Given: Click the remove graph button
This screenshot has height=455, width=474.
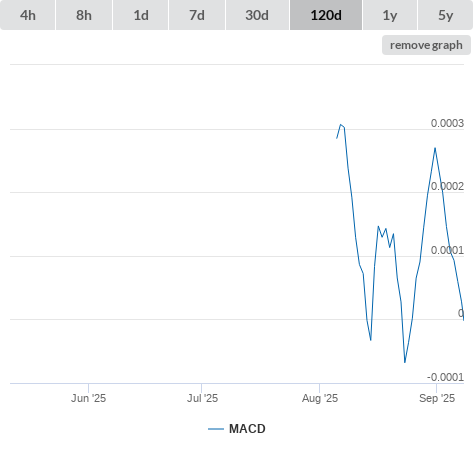Looking at the screenshot, I should click(x=426, y=45).
